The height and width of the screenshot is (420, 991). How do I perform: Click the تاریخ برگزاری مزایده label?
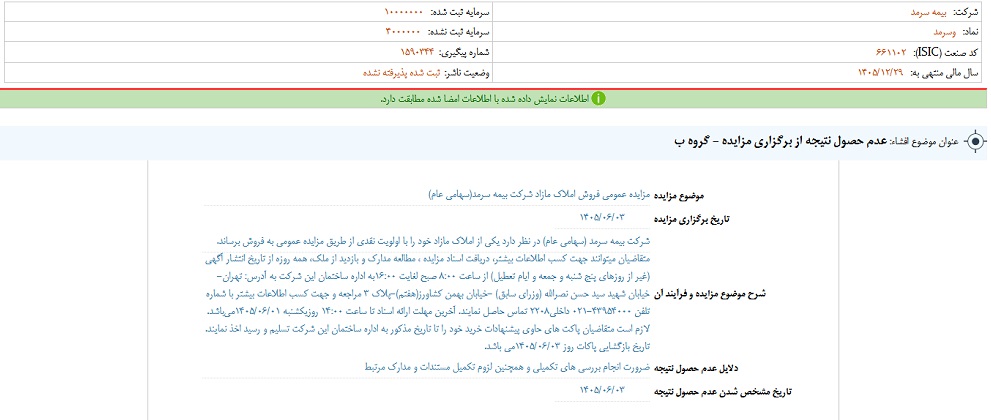point(691,219)
